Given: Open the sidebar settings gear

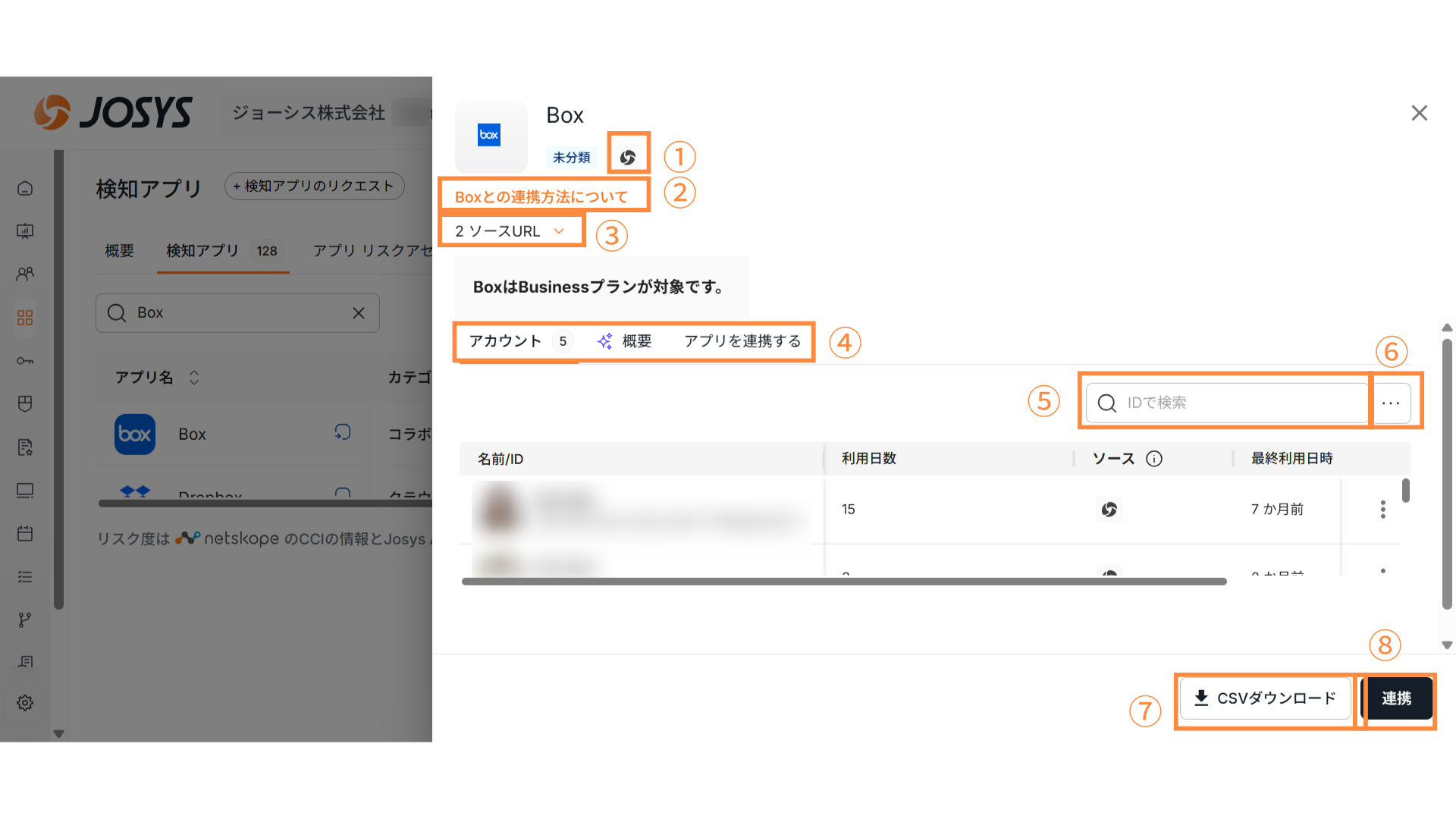Looking at the screenshot, I should click(x=25, y=703).
